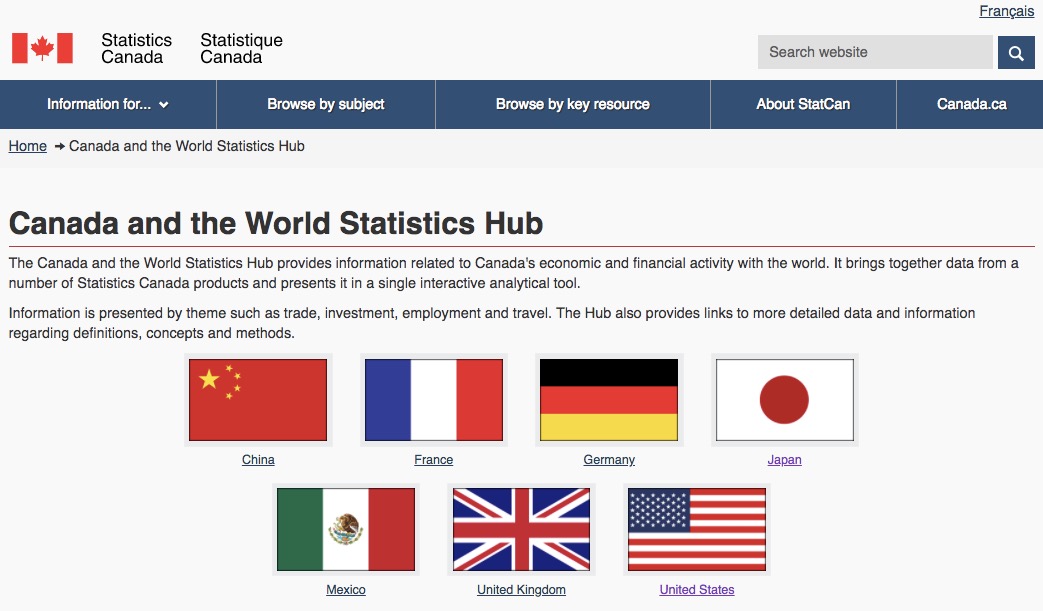Open the Germany flag image
Viewport: 1043px width, 611px height.
(x=609, y=400)
